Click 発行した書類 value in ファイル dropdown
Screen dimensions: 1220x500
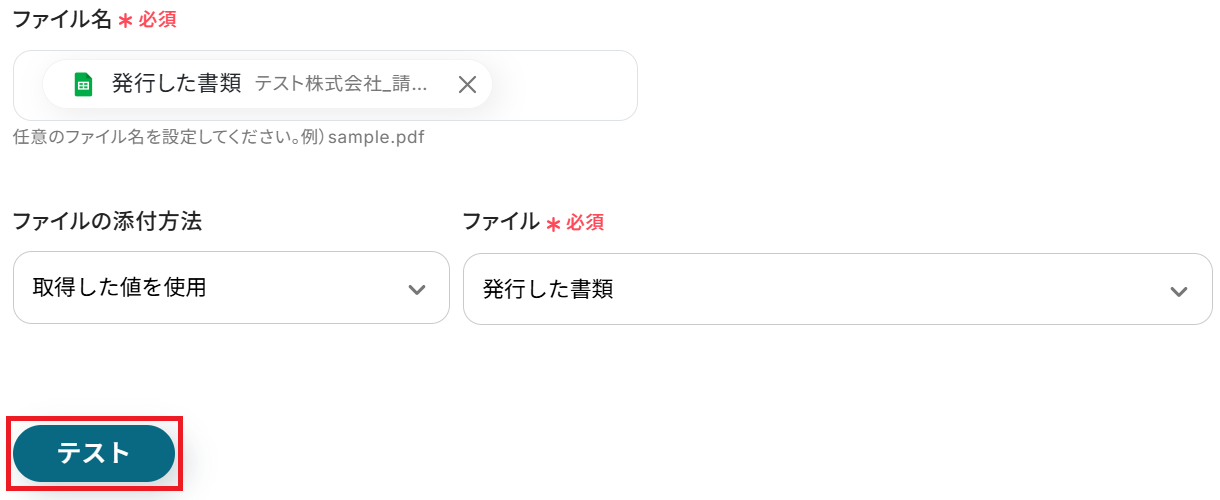click(548, 290)
